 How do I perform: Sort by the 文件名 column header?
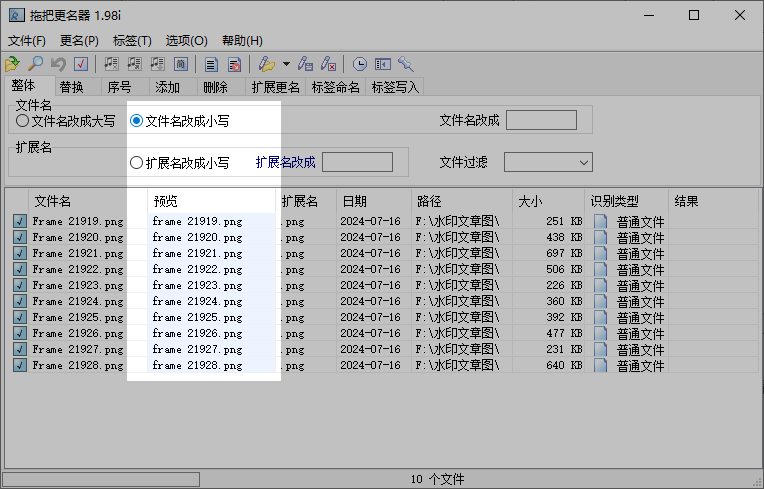click(x=88, y=201)
